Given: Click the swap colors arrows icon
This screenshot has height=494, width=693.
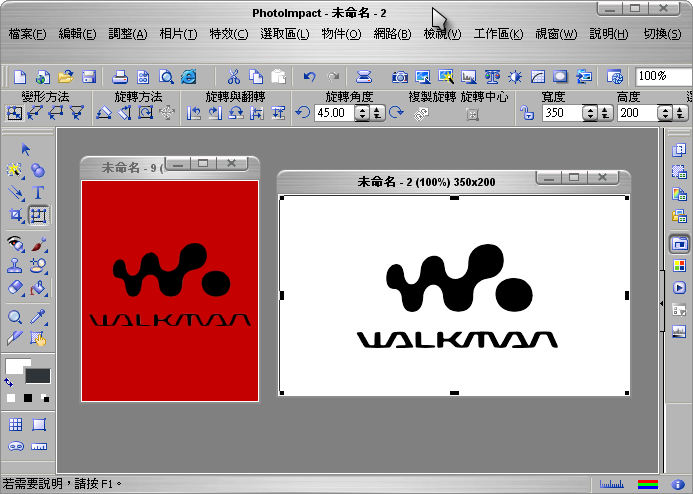Looking at the screenshot, I should tap(9, 383).
